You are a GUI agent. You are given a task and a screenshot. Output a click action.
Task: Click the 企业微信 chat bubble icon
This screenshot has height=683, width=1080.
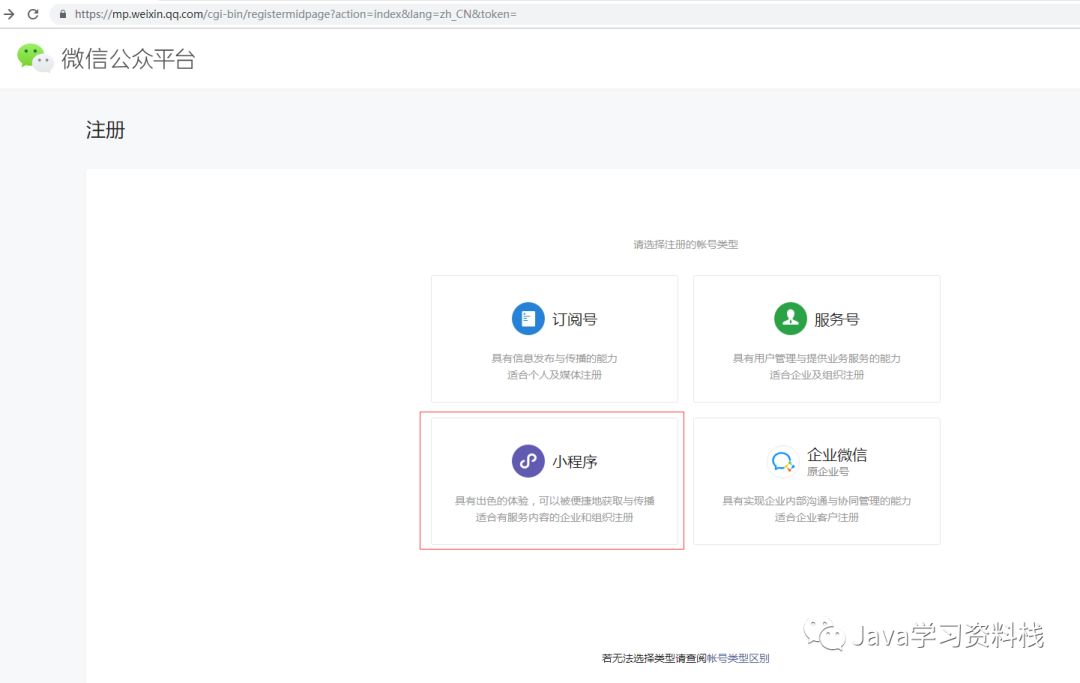point(782,461)
